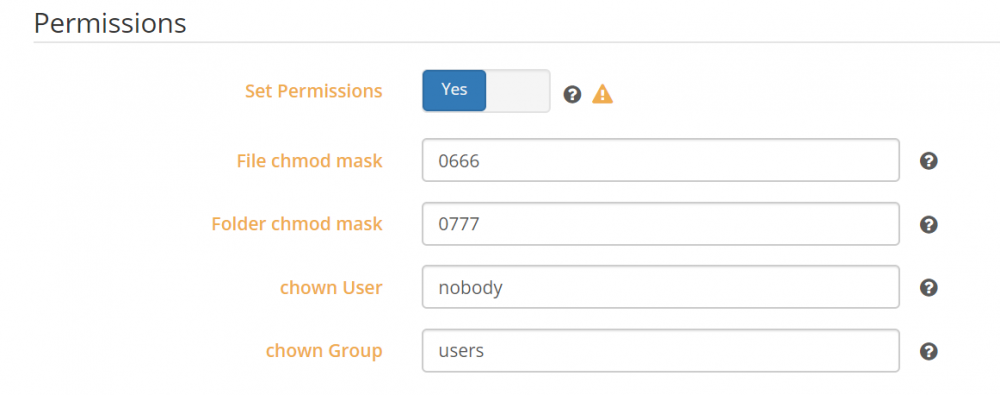The height and width of the screenshot is (395, 1000).
Task: Open help for Set Permissions
Action: (x=572, y=95)
